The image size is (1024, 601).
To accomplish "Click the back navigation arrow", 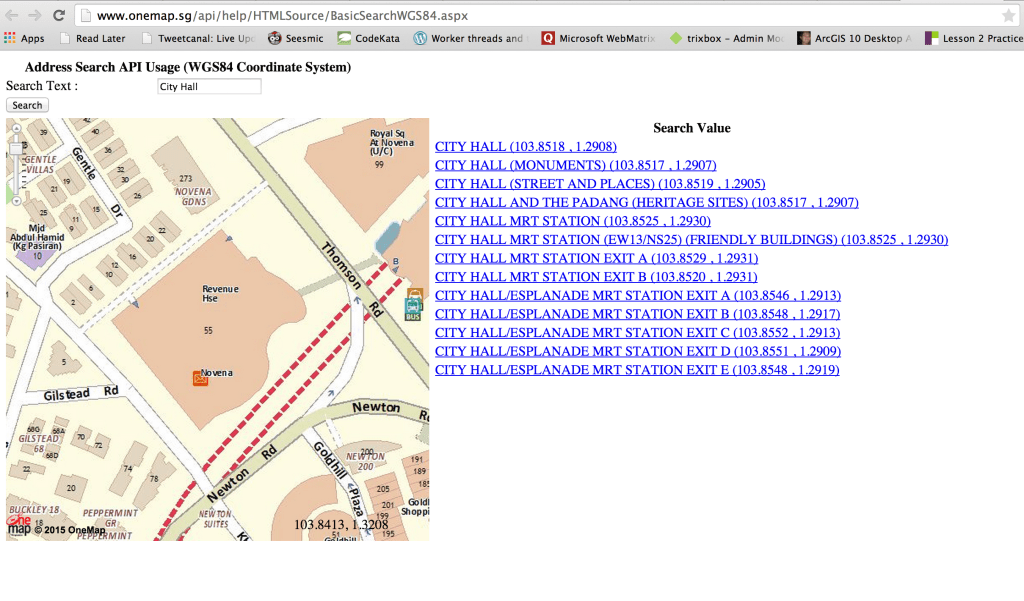I will point(12,15).
